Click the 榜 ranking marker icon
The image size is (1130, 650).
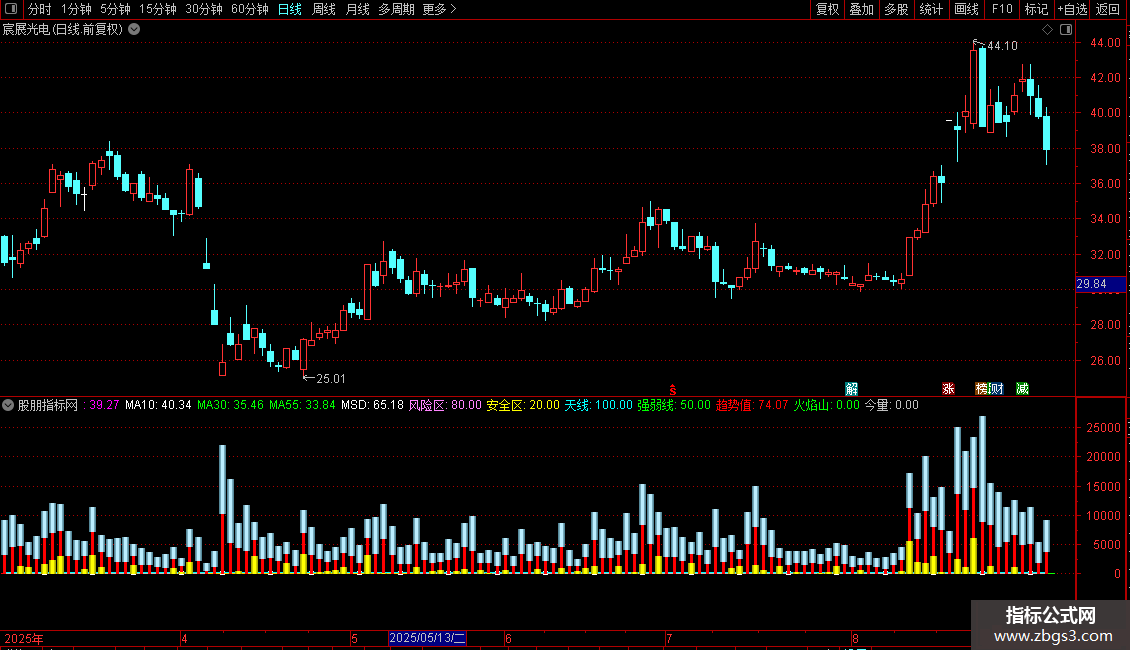(x=982, y=388)
